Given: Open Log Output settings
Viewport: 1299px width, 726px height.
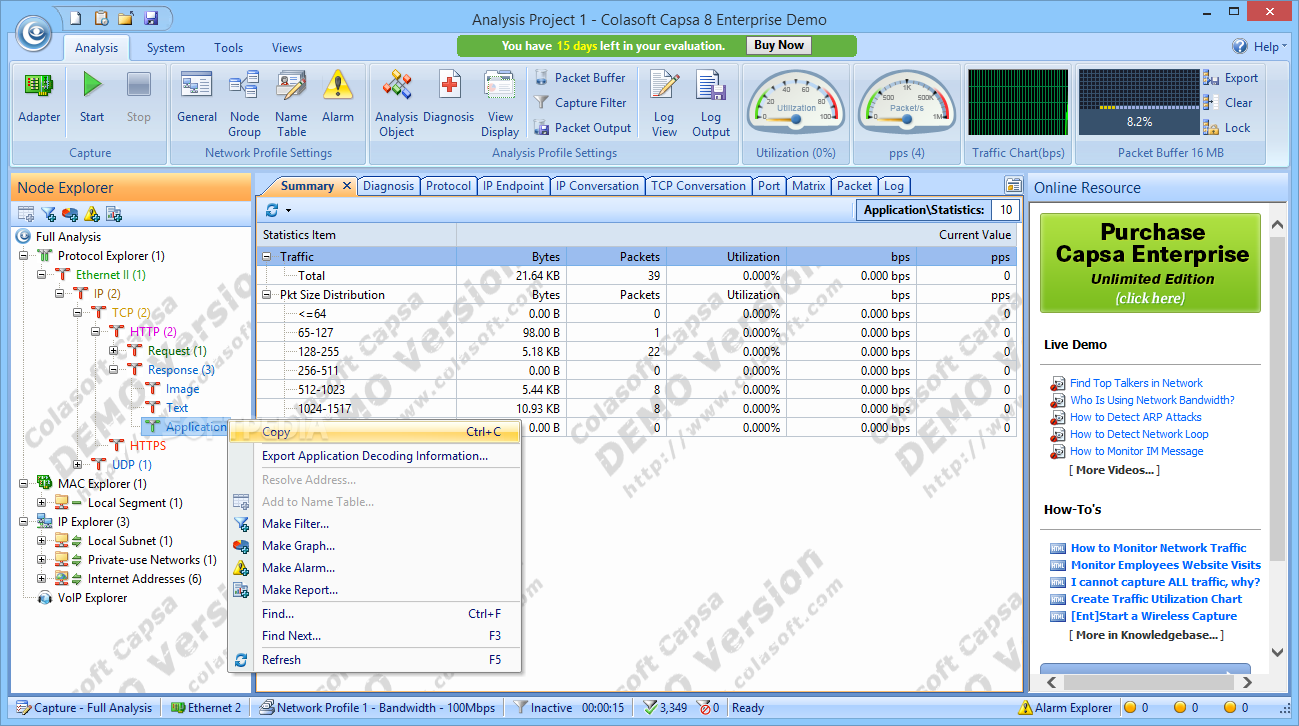Looking at the screenshot, I should pyautogui.click(x=711, y=104).
